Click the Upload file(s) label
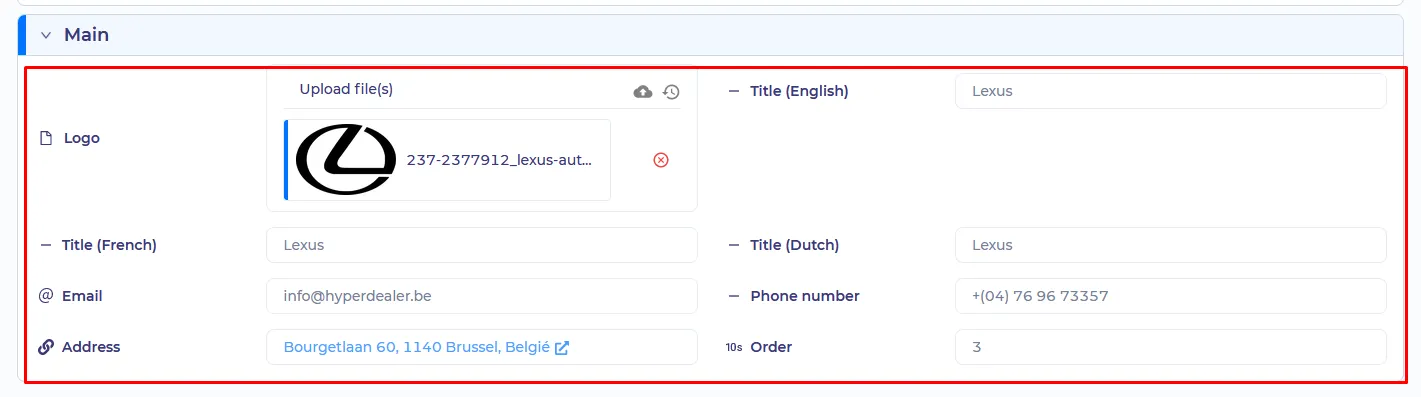Viewport: 1421px width, 397px height. pyautogui.click(x=346, y=89)
